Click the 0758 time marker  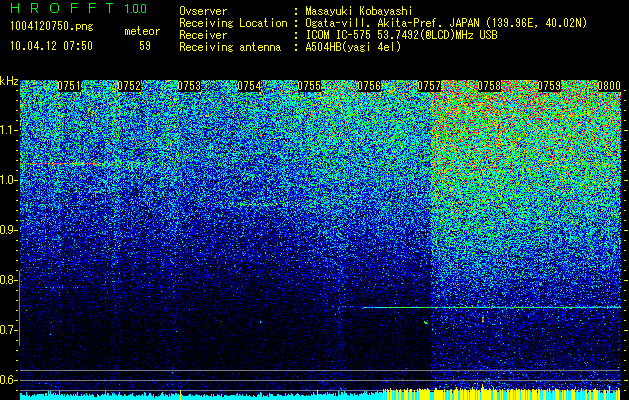489,86
